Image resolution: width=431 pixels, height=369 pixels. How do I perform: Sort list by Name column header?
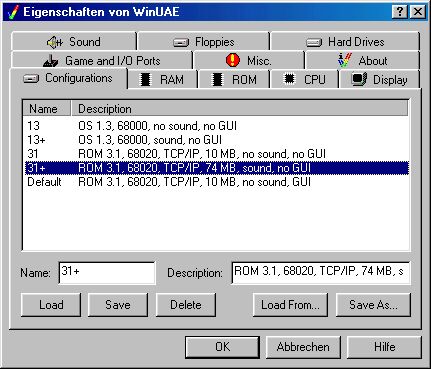click(47, 109)
